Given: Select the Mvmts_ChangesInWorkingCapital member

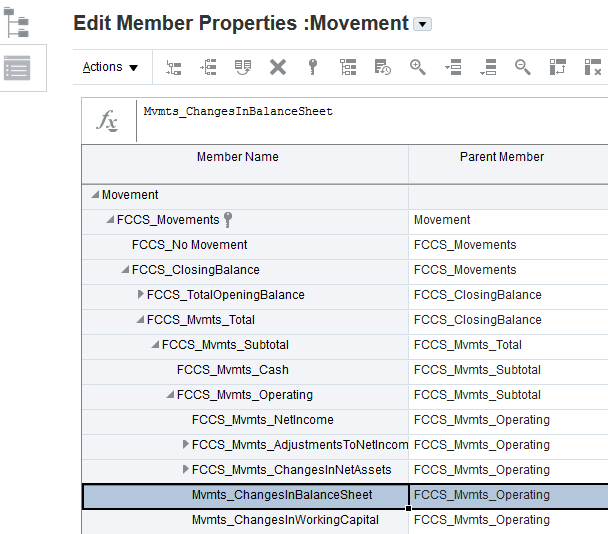Looking at the screenshot, I should tap(285, 520).
